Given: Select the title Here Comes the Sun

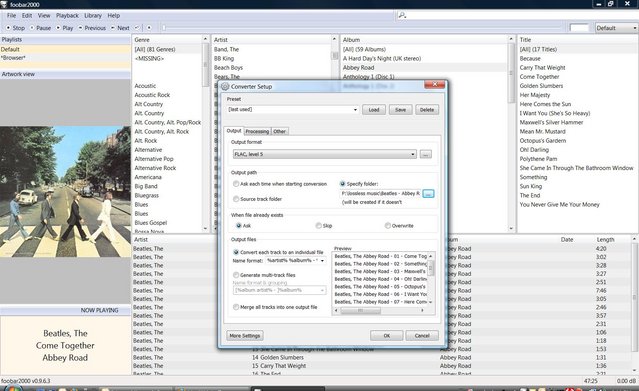Looking at the screenshot, I should 545,104.
